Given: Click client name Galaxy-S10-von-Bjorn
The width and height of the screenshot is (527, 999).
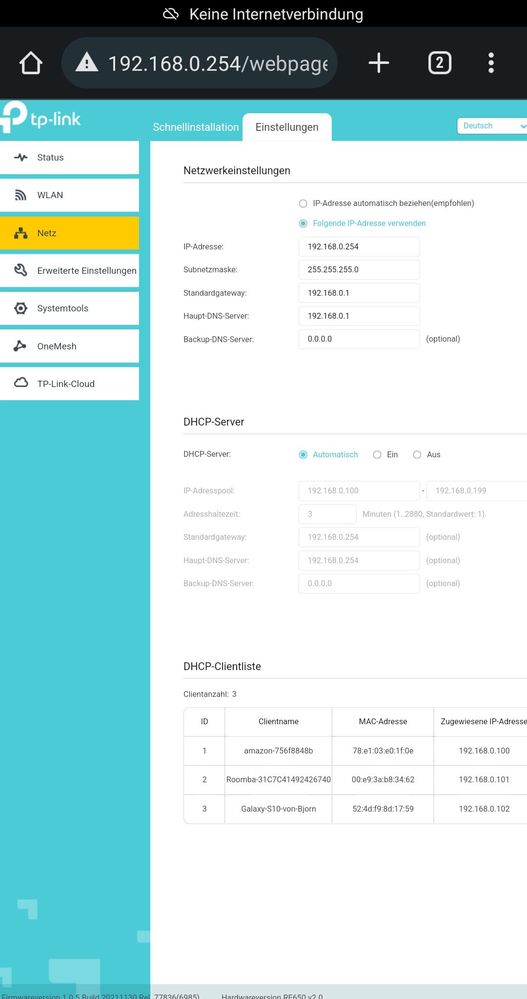Looking at the screenshot, I should pyautogui.click(x=278, y=809).
